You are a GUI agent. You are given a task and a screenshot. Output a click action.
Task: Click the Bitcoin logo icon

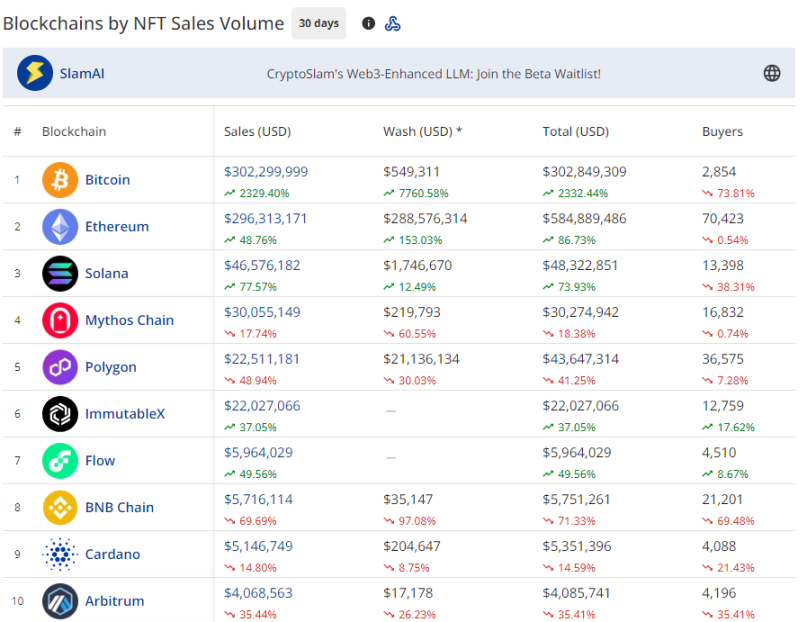pos(59,180)
